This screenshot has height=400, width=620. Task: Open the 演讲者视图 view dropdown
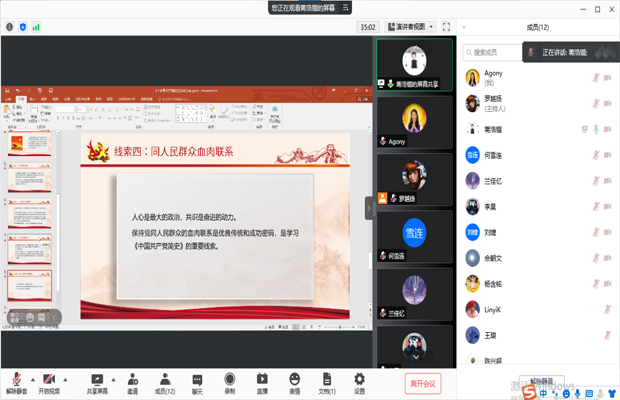coord(409,27)
